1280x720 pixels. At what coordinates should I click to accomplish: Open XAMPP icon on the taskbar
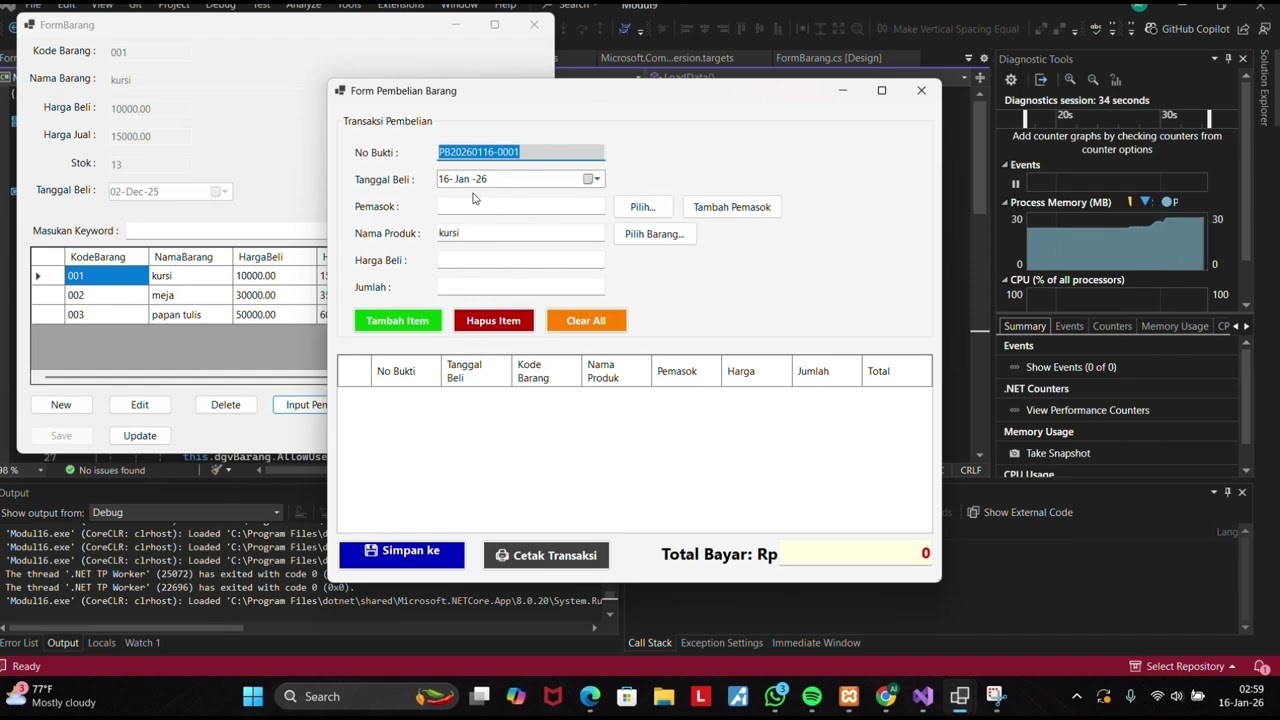[849, 696]
